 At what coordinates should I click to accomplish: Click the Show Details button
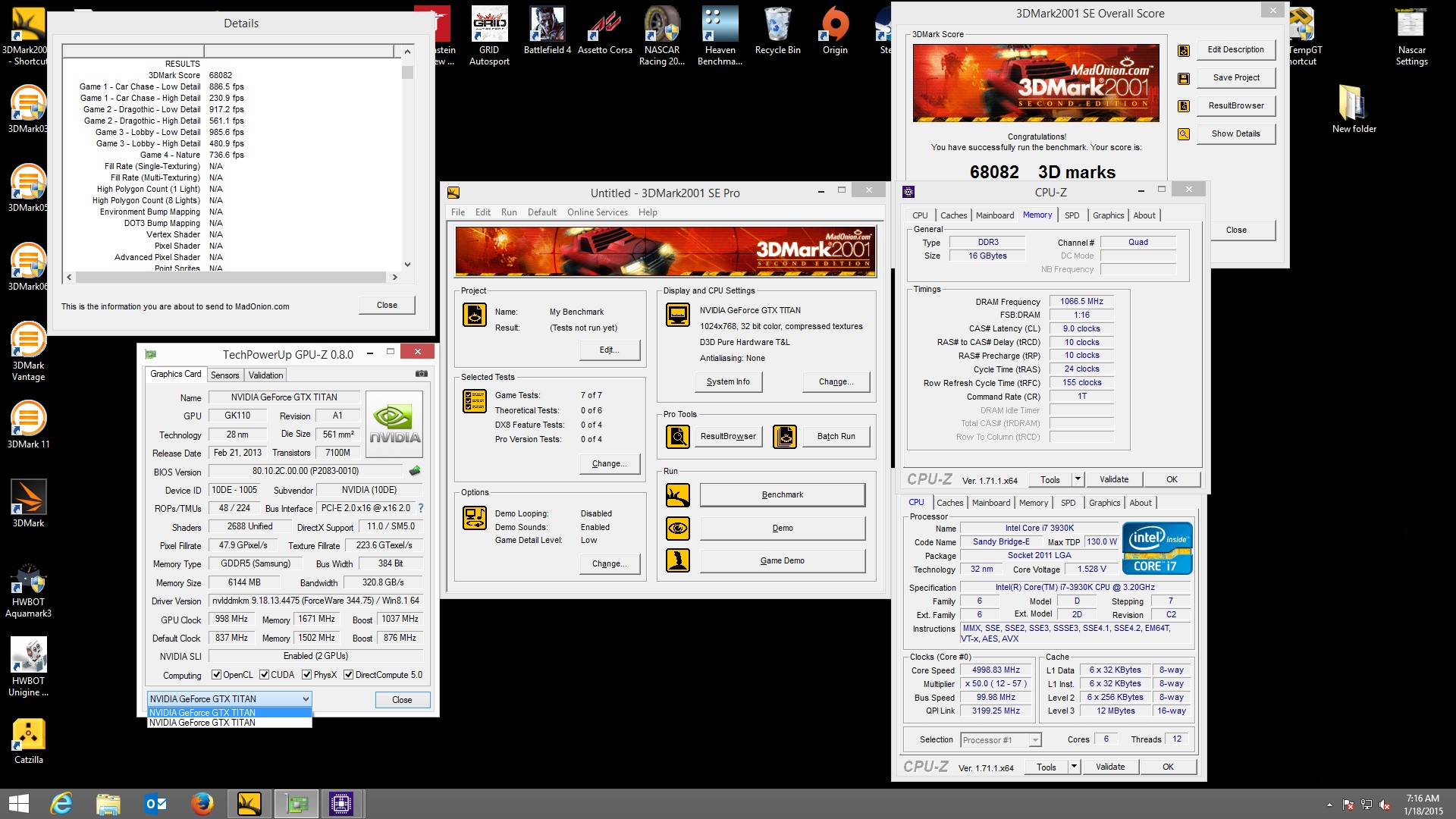pos(1235,134)
